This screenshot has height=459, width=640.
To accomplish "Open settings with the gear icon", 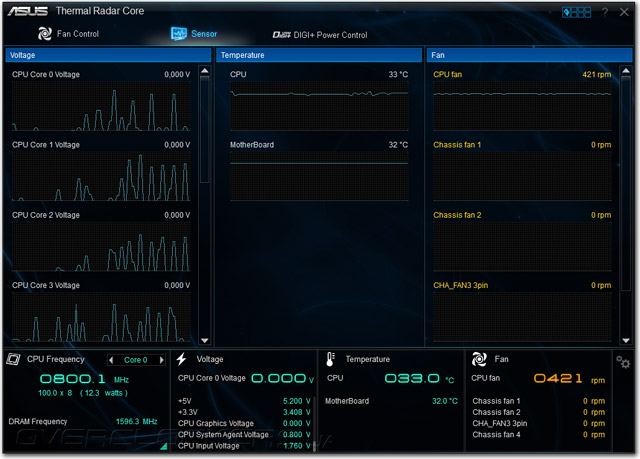I will (x=623, y=361).
